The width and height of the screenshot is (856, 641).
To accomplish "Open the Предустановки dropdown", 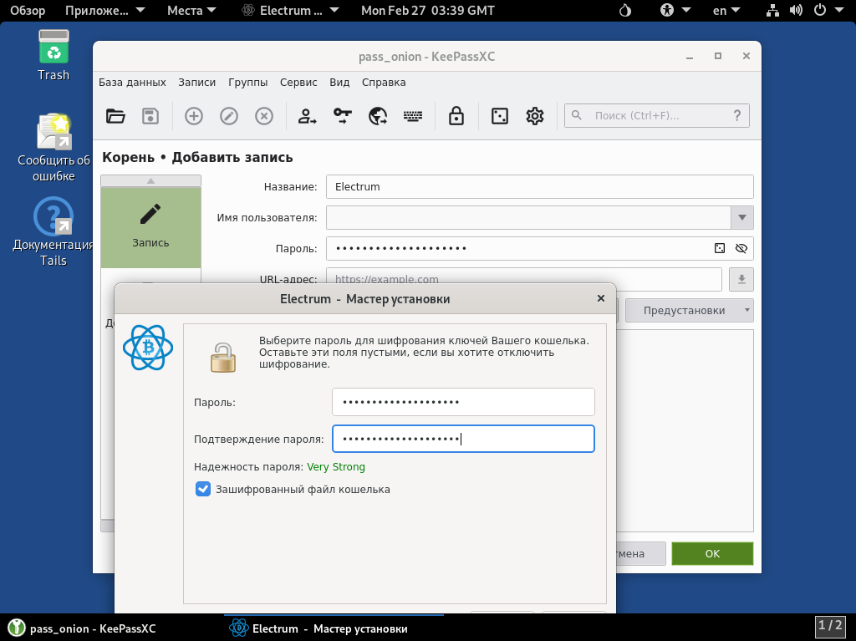I will (x=689, y=310).
